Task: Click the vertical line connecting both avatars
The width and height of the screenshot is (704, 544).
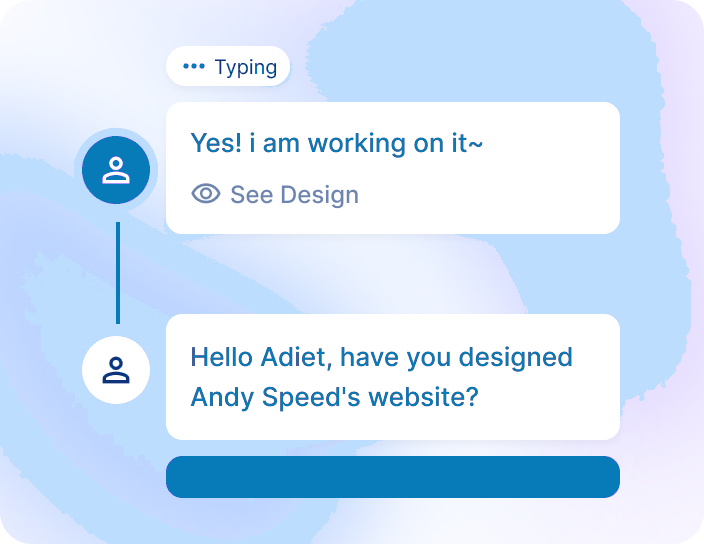Action: click(x=117, y=272)
